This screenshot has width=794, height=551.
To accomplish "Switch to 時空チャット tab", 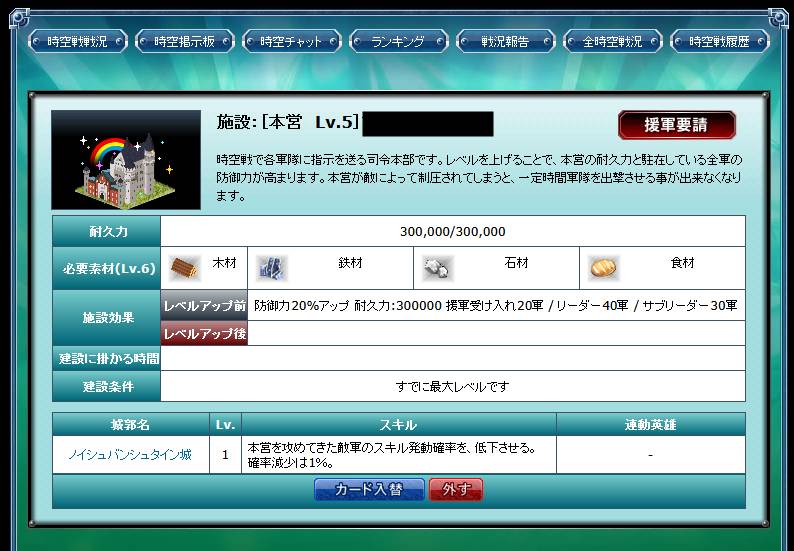I will 292,42.
